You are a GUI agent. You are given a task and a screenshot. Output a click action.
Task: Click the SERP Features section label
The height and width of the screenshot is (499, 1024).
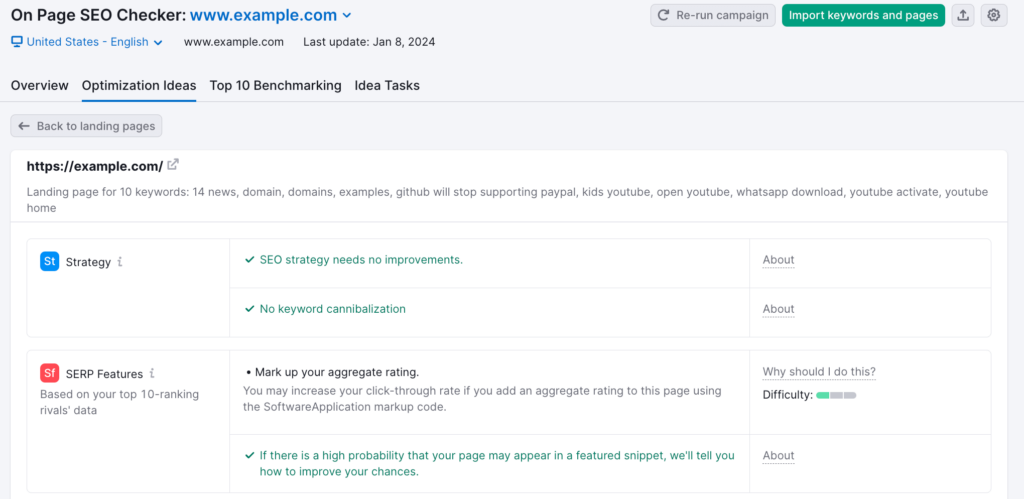[x=104, y=374]
